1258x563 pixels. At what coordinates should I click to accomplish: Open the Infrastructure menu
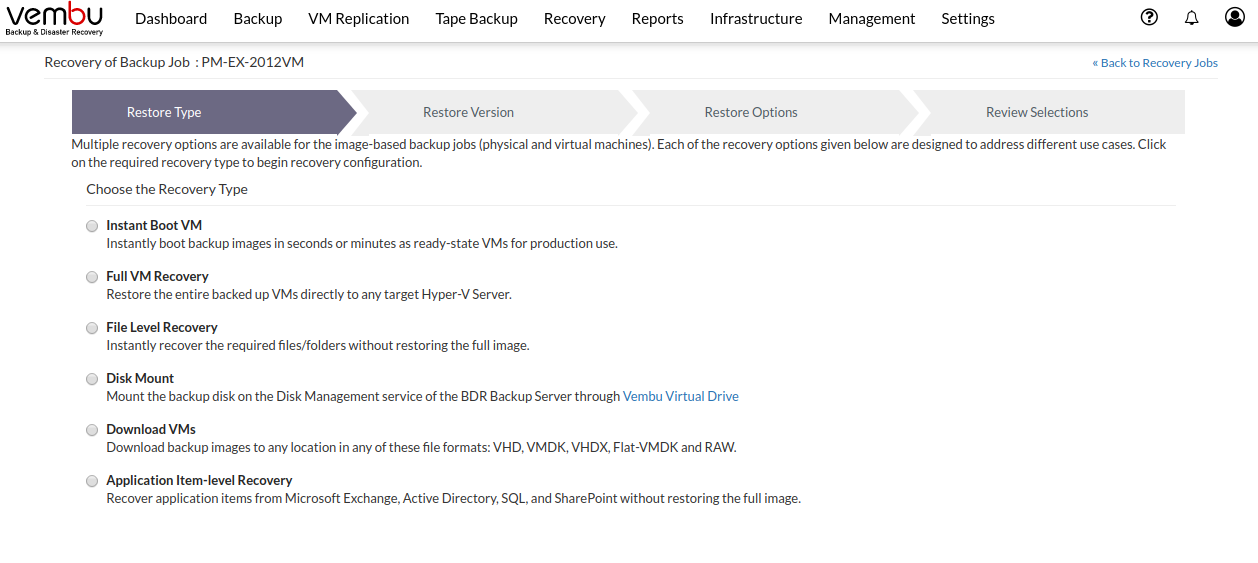(756, 19)
